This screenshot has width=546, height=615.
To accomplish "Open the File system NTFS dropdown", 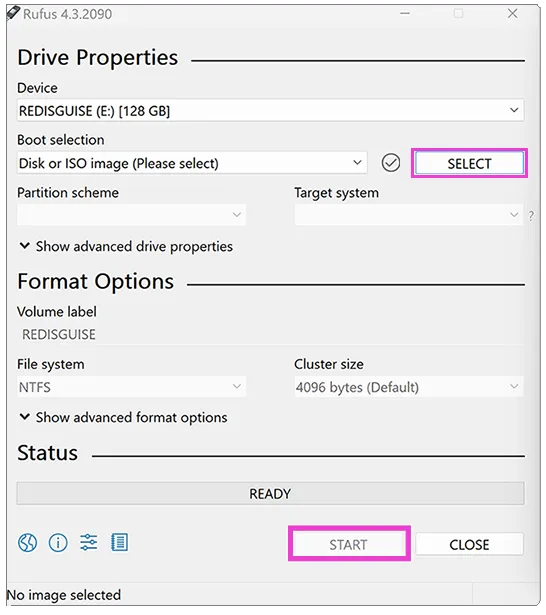I will [131, 387].
